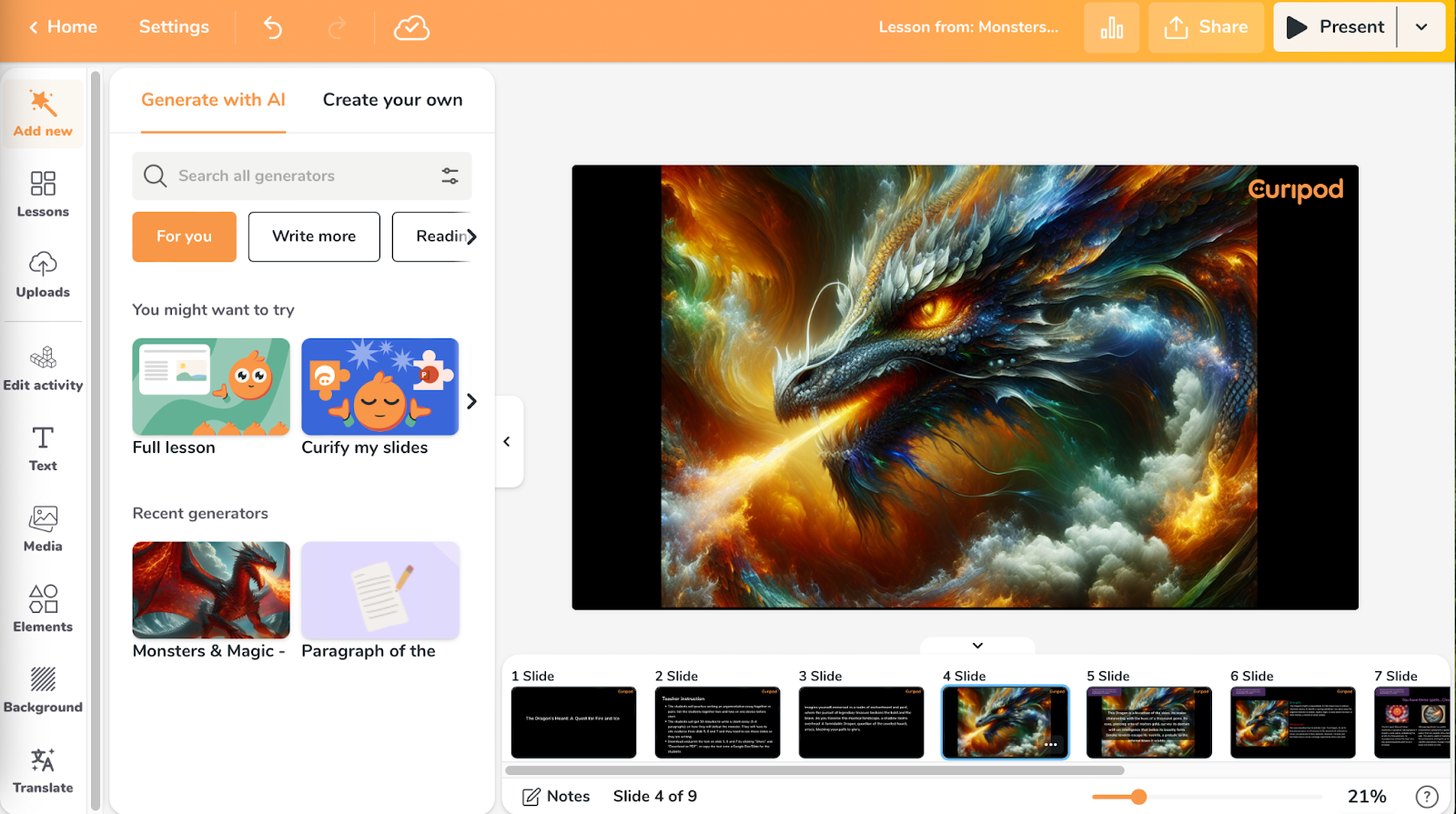Adjust the zoom slider handle
This screenshot has height=814, width=1456.
[x=1138, y=797]
